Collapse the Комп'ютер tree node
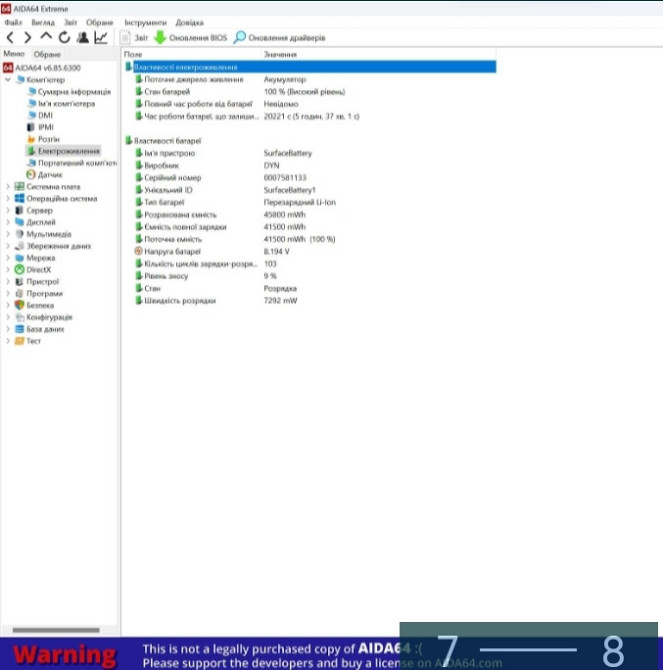This screenshot has width=663, height=670. (8, 79)
